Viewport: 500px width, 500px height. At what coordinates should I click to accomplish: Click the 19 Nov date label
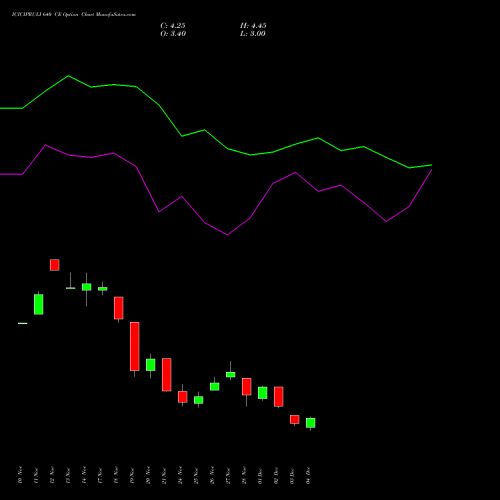(132, 475)
